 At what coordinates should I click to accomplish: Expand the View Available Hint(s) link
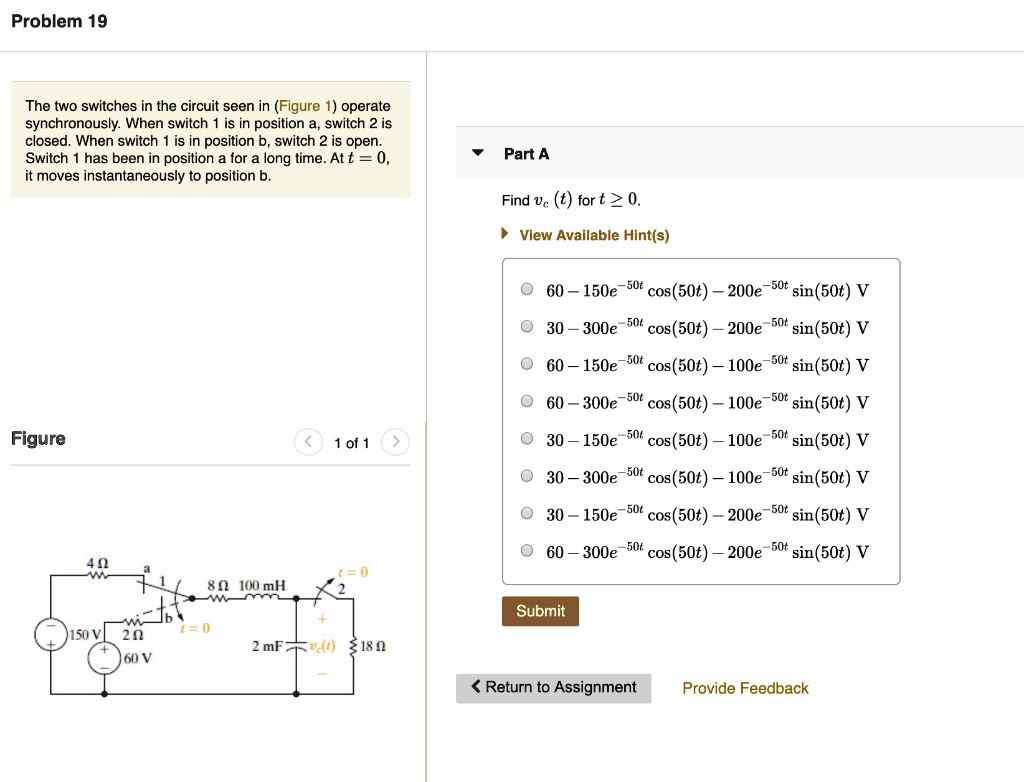pos(594,235)
